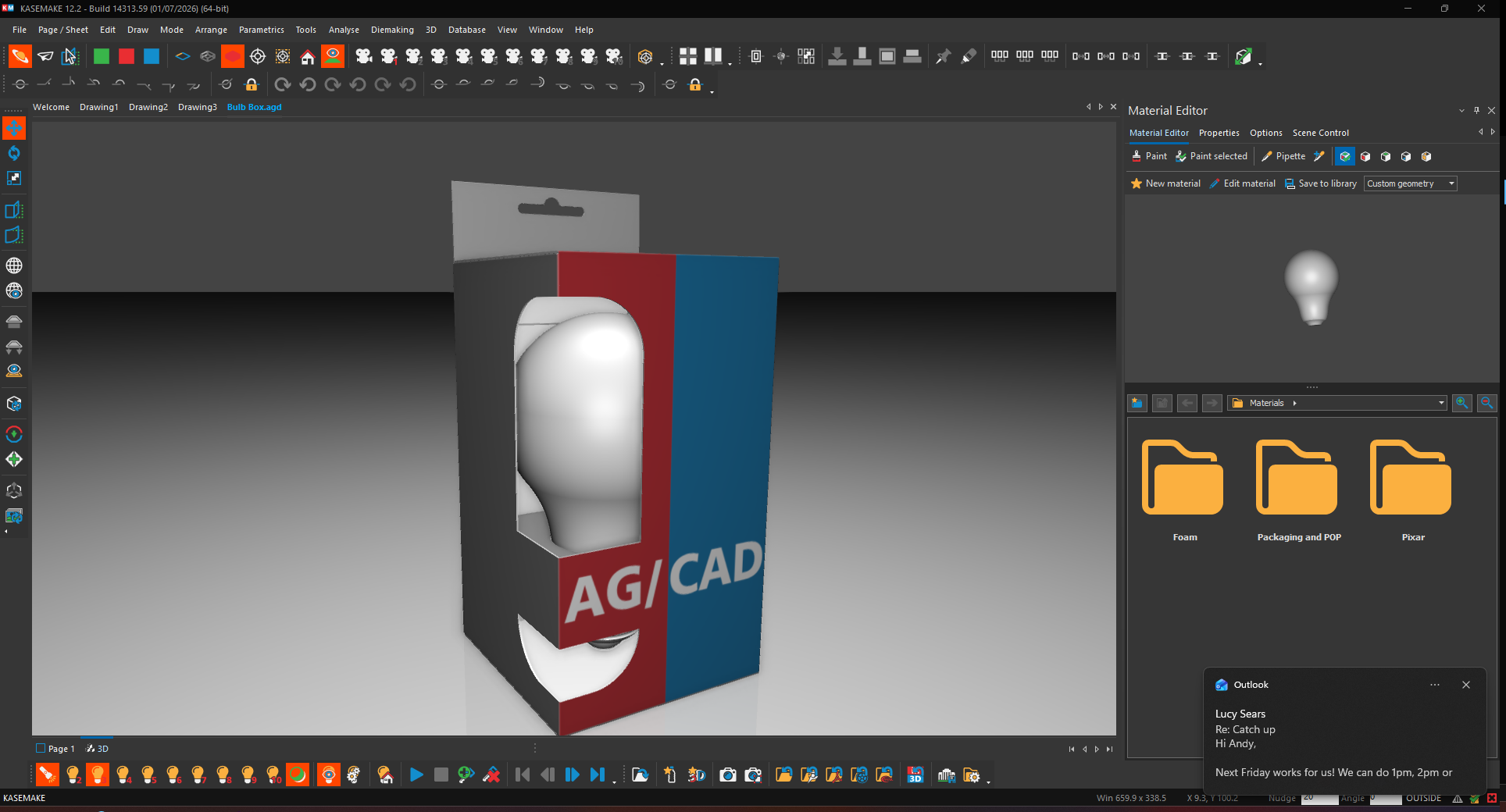Click the blue Play button in the bottom toolbar
The height and width of the screenshot is (812, 1506).
coord(416,775)
